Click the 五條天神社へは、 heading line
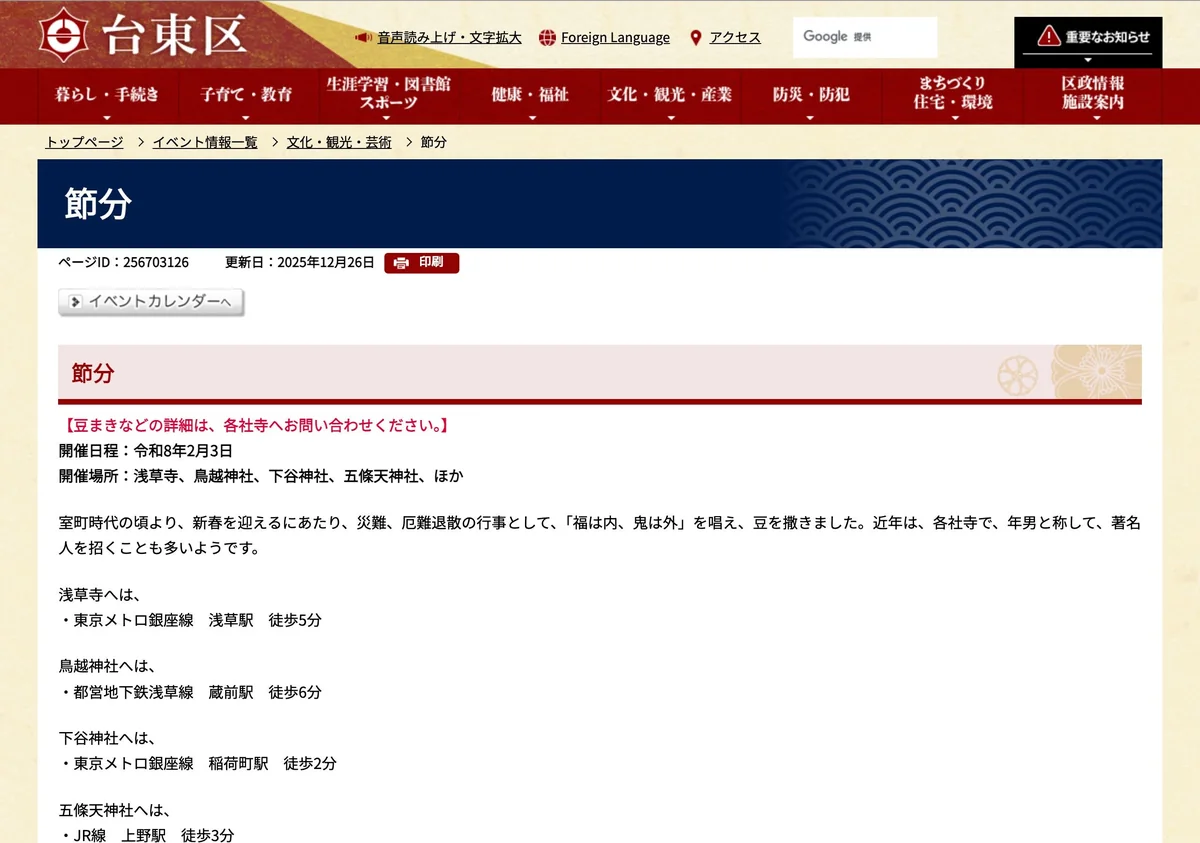Image resolution: width=1200 pixels, height=843 pixels. point(116,811)
